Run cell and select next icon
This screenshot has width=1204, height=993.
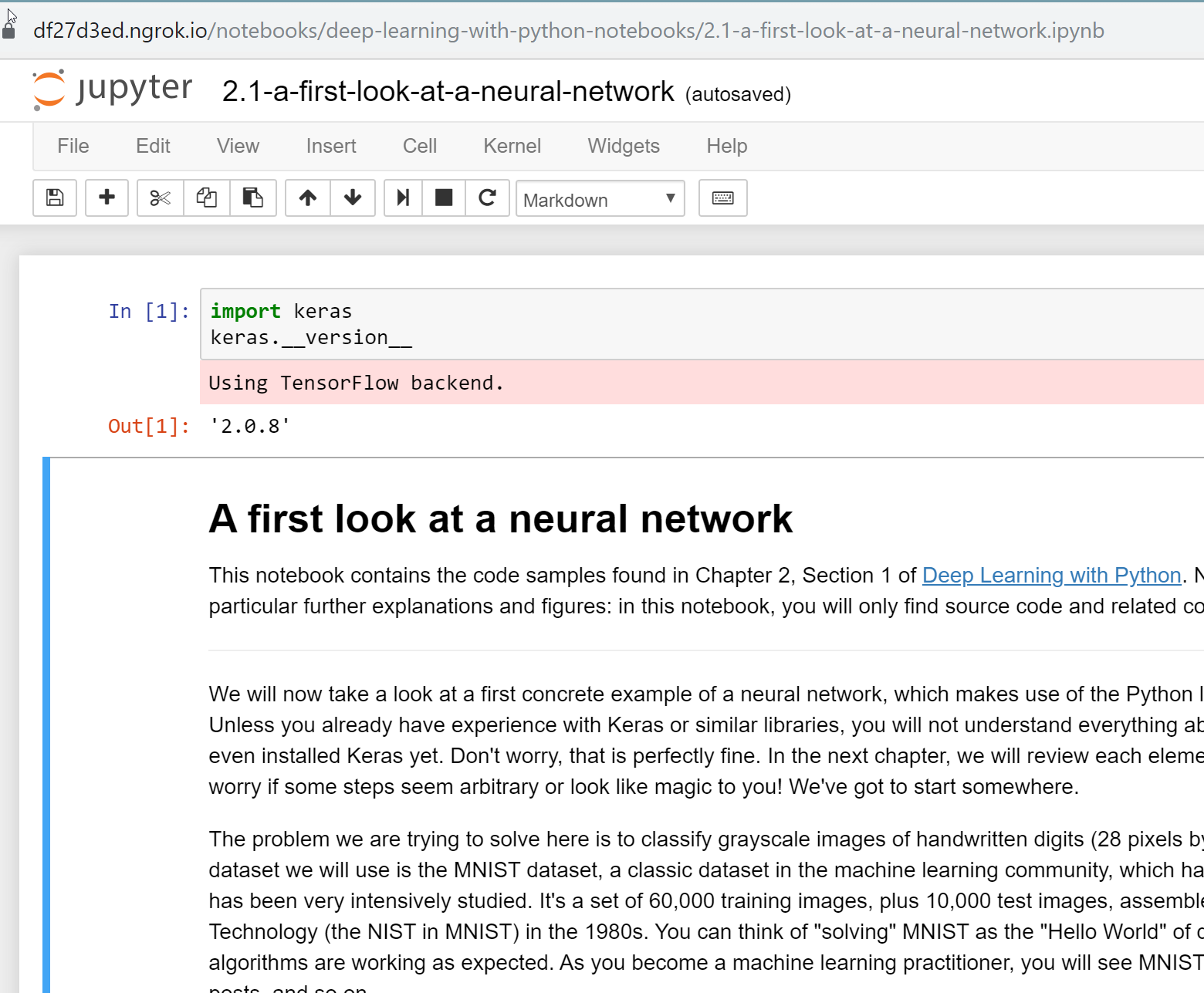[x=403, y=198]
